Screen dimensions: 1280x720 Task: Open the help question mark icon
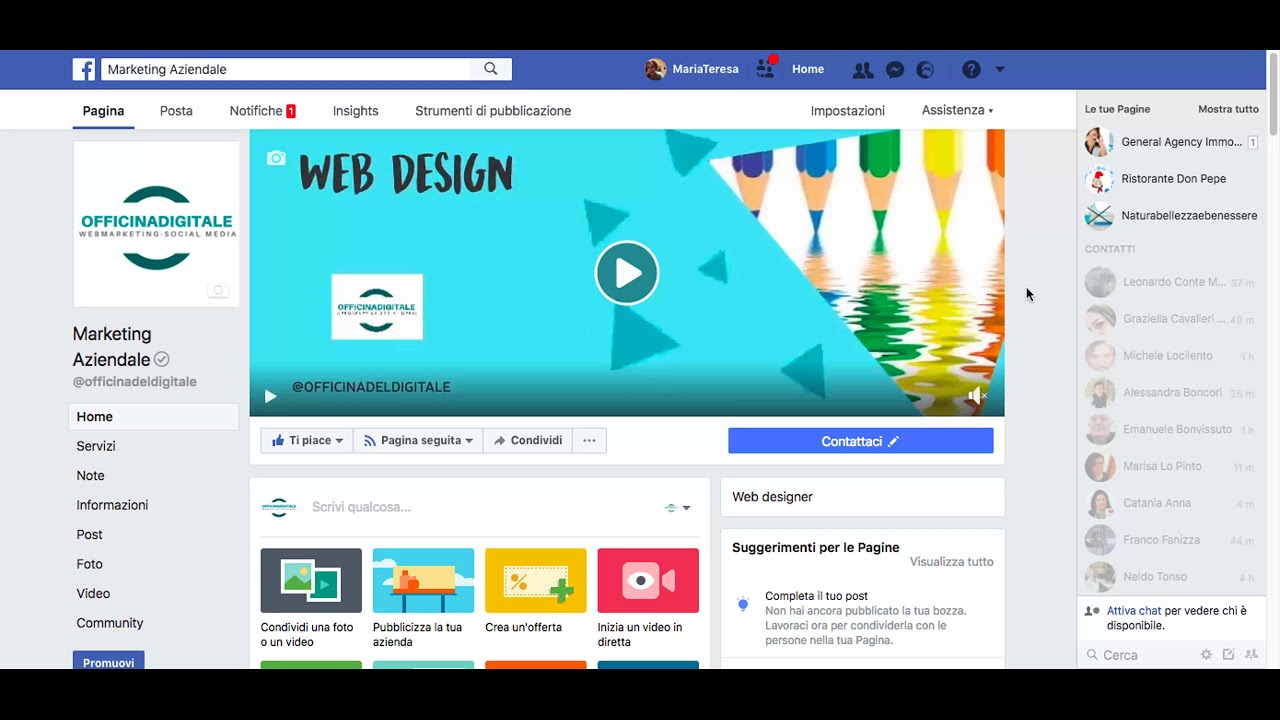(x=971, y=70)
